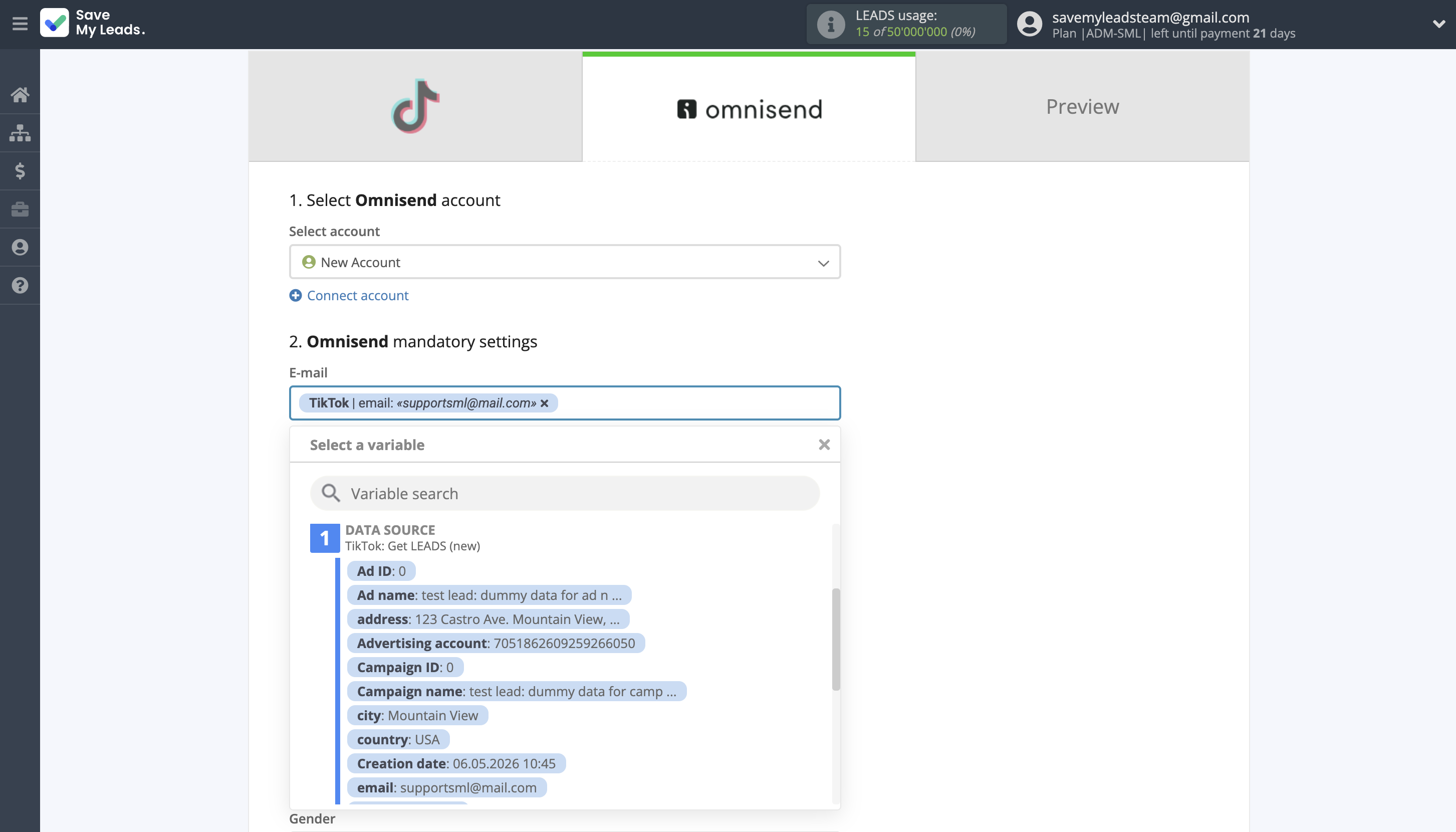
Task: Open the profile icon in sidebar
Action: tap(20, 247)
